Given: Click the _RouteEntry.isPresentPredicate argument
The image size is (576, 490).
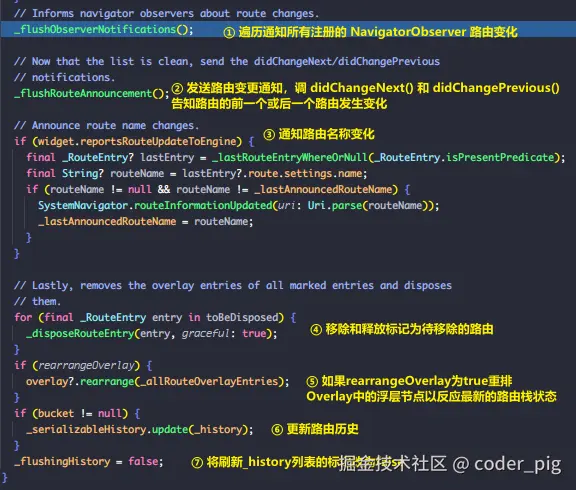Looking at the screenshot, I should coord(464,157).
